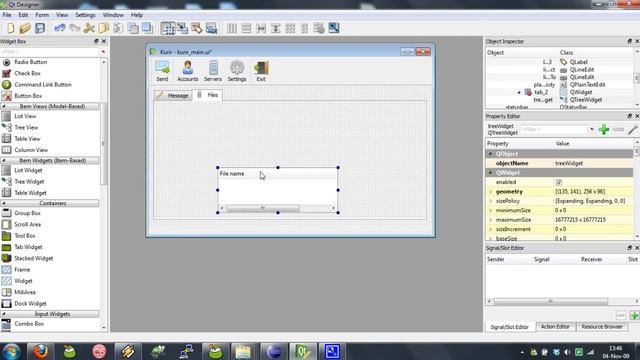
Task: Switch to the Message tab in form
Action: pyautogui.click(x=173, y=96)
